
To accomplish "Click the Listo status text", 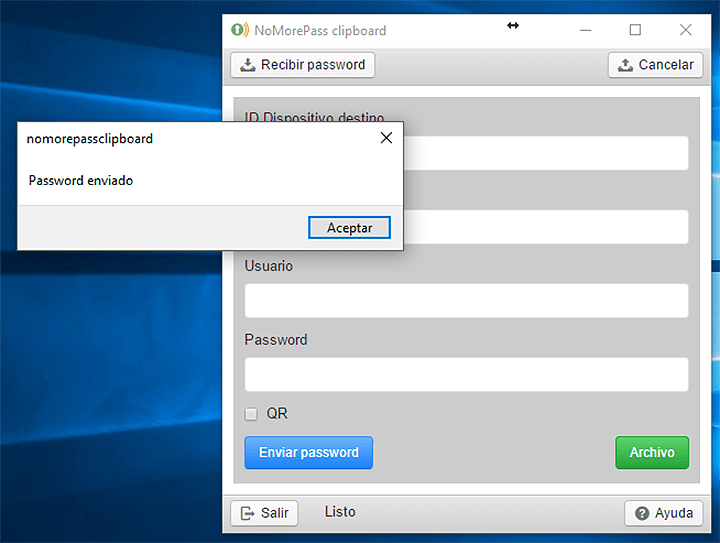I will pos(340,512).
